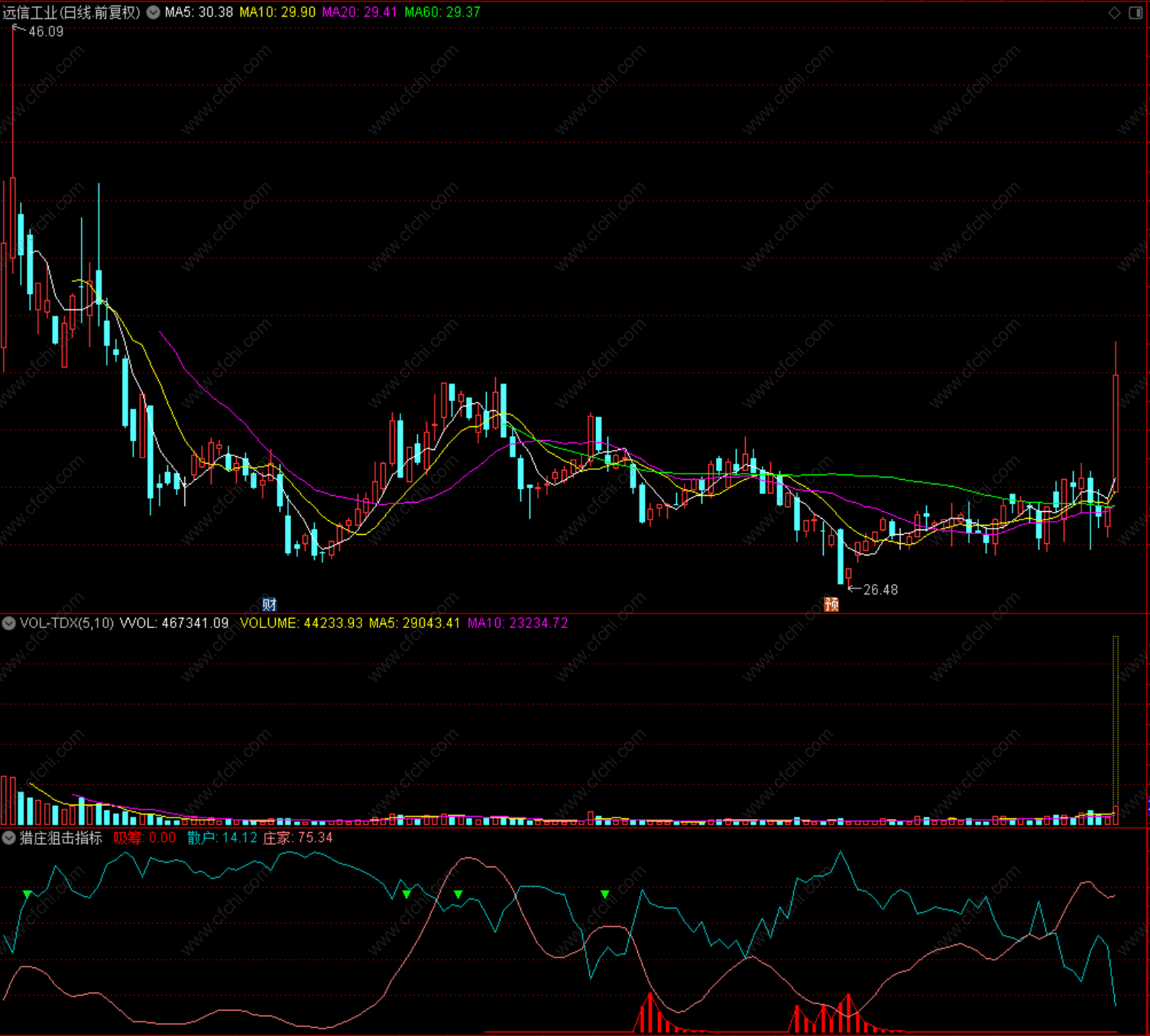Click the MA10: 29.90 label in main chart
The image size is (1150, 1036).
(x=277, y=12)
